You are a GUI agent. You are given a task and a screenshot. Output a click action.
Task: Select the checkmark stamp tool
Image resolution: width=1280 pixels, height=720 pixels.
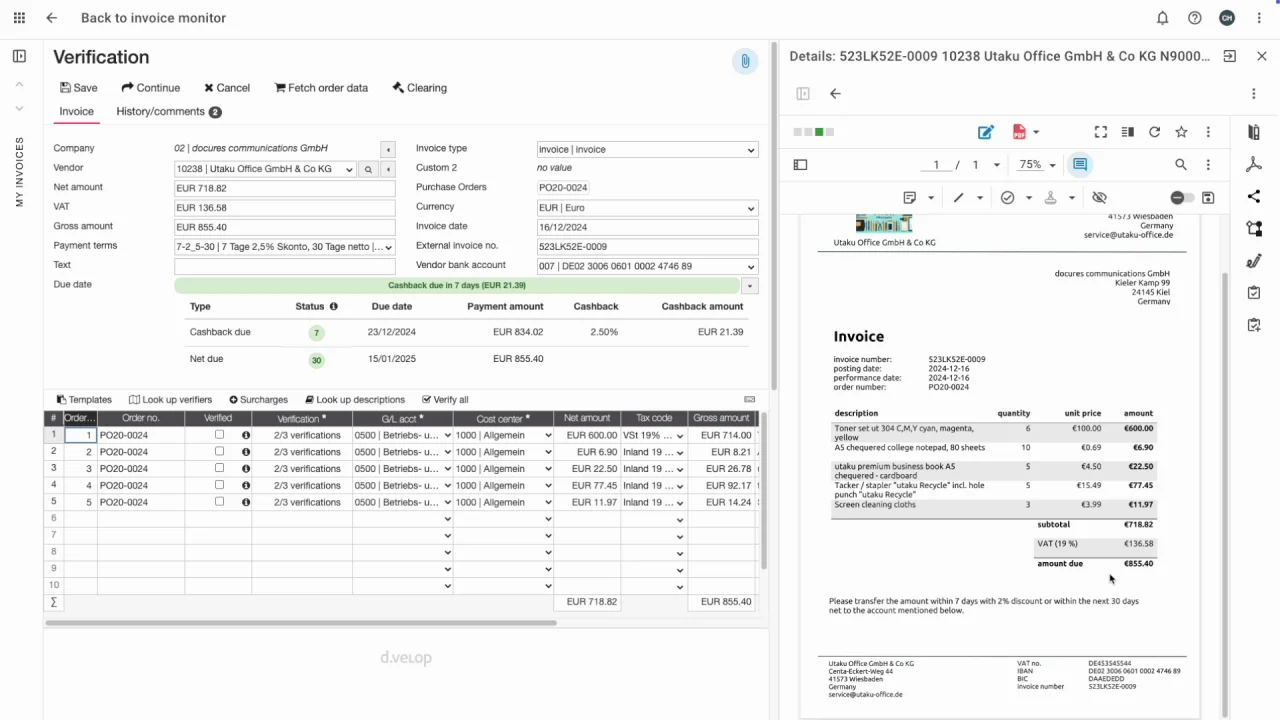pyautogui.click(x=1008, y=198)
